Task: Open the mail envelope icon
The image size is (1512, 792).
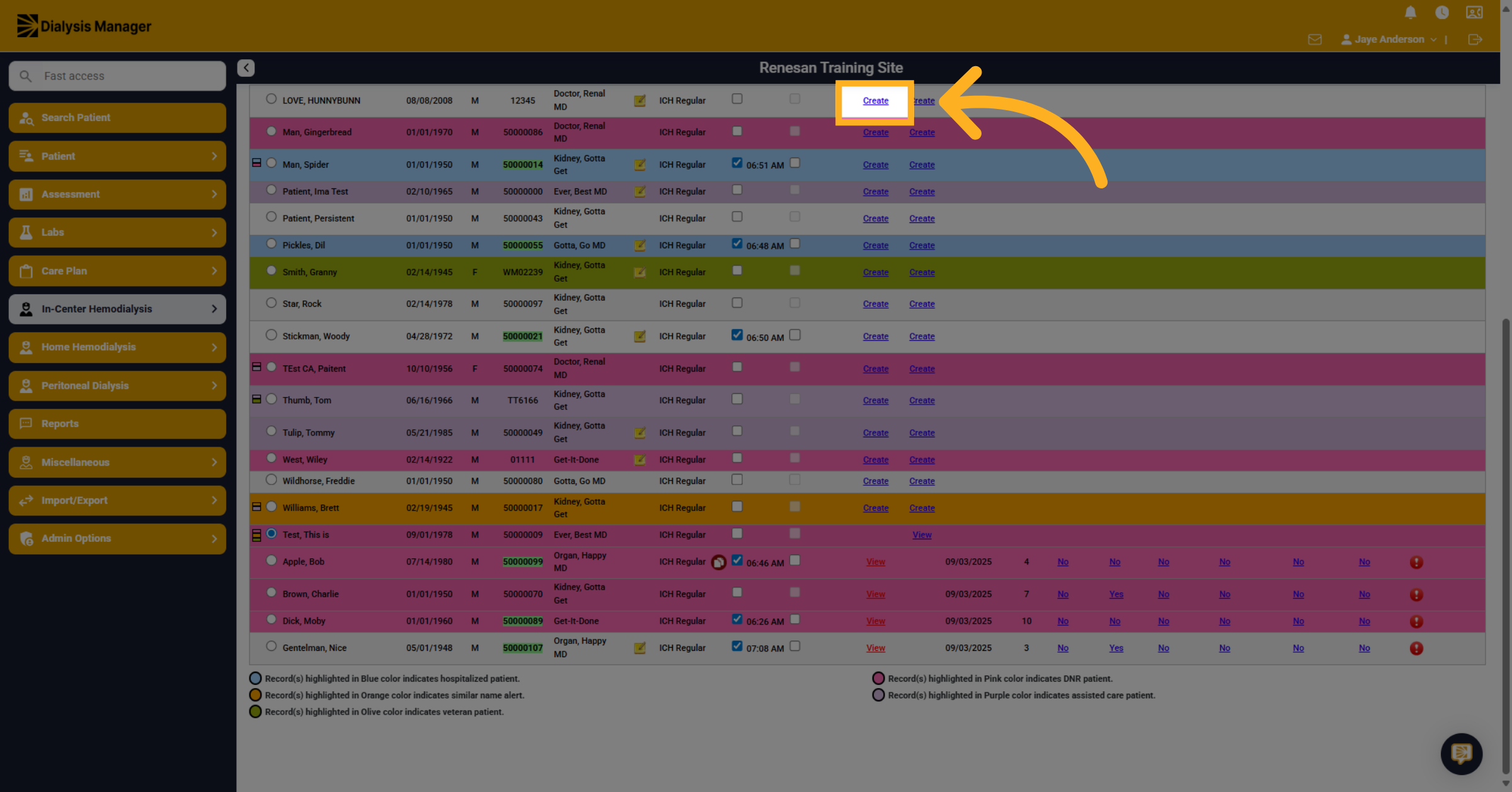Action: pos(1315,40)
